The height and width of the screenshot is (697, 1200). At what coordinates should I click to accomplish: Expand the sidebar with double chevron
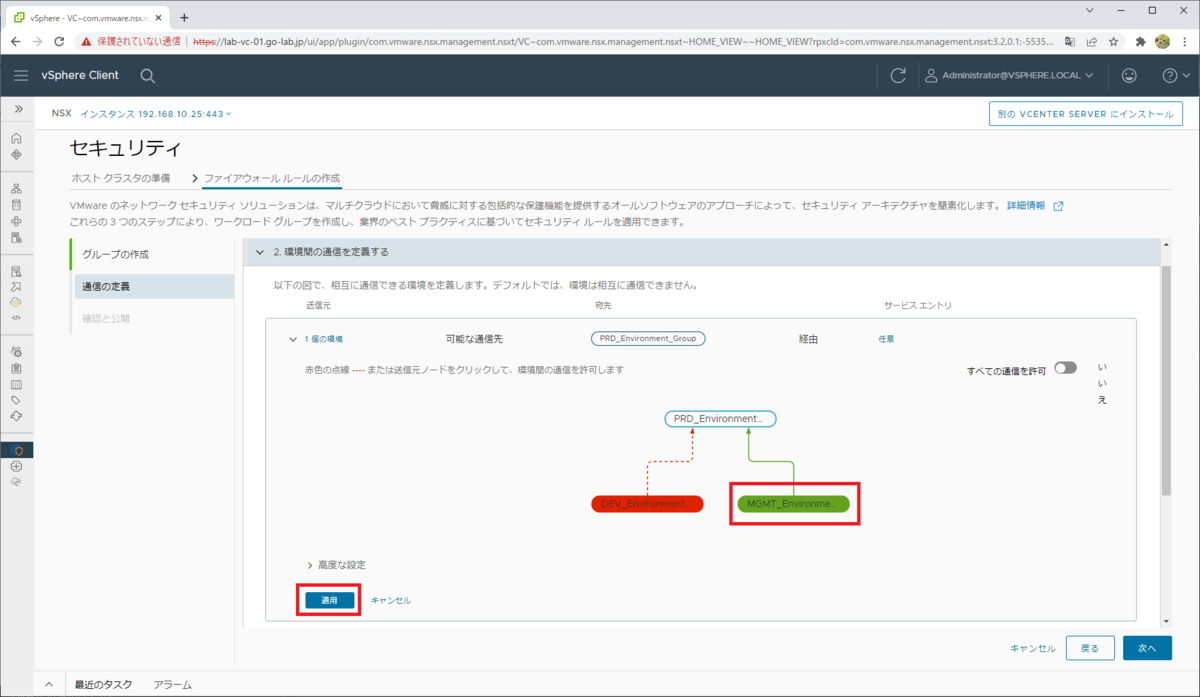point(17,108)
